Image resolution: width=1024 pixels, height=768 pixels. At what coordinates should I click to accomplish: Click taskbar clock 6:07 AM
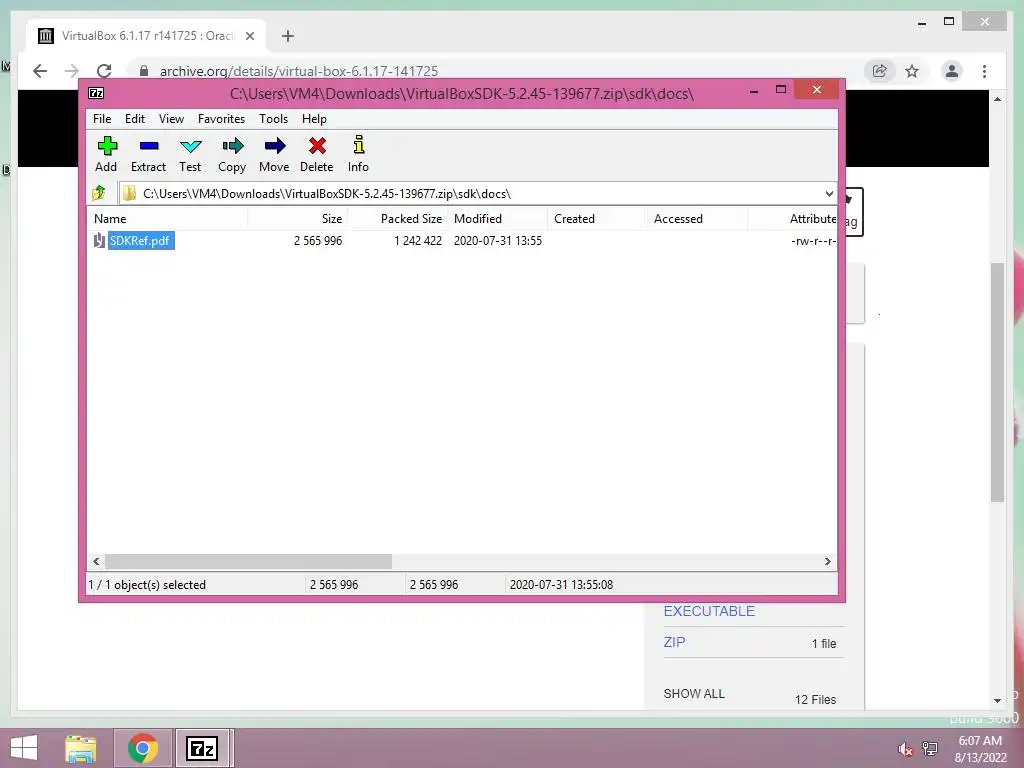[x=980, y=741]
